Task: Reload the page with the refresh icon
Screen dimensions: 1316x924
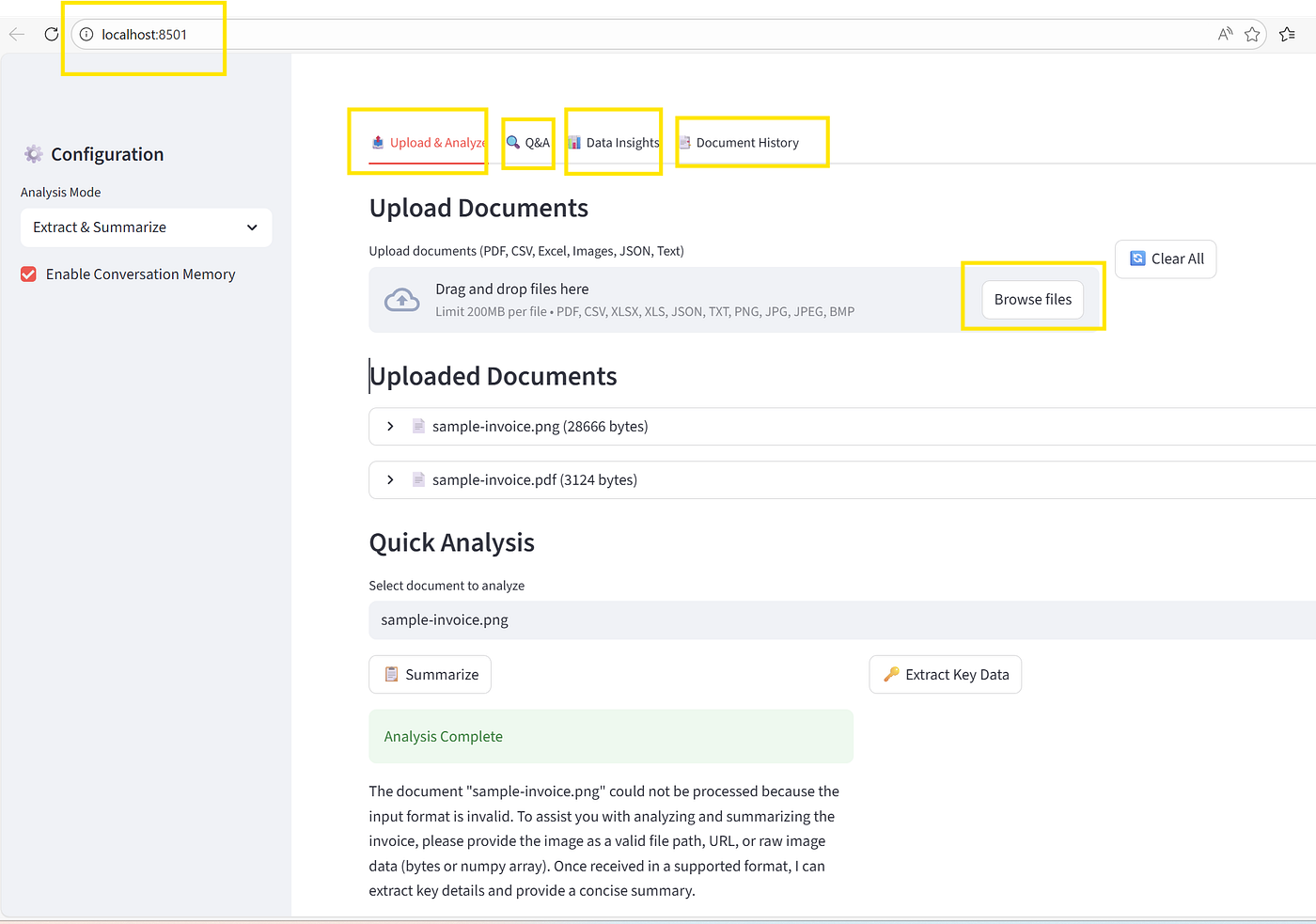Action: [x=52, y=35]
